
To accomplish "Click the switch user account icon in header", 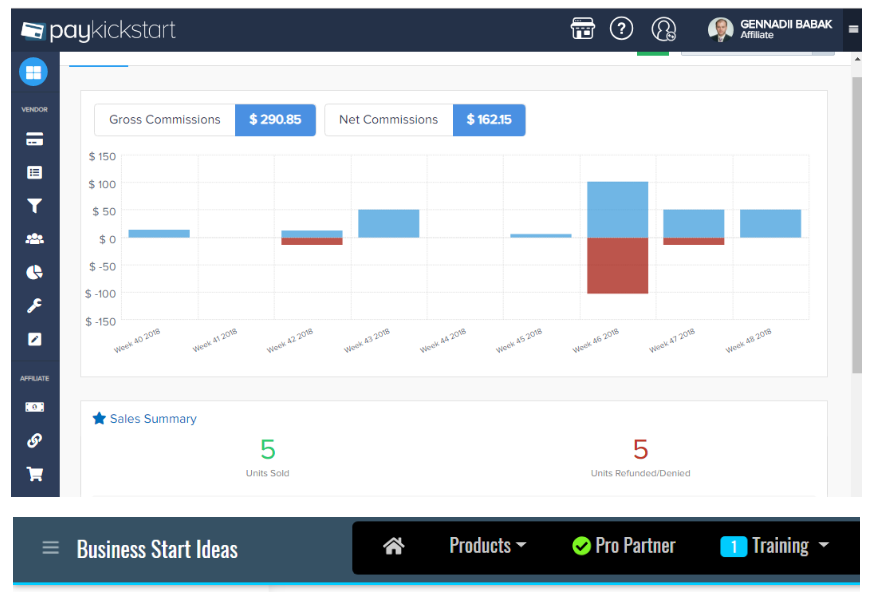I will 663,29.
